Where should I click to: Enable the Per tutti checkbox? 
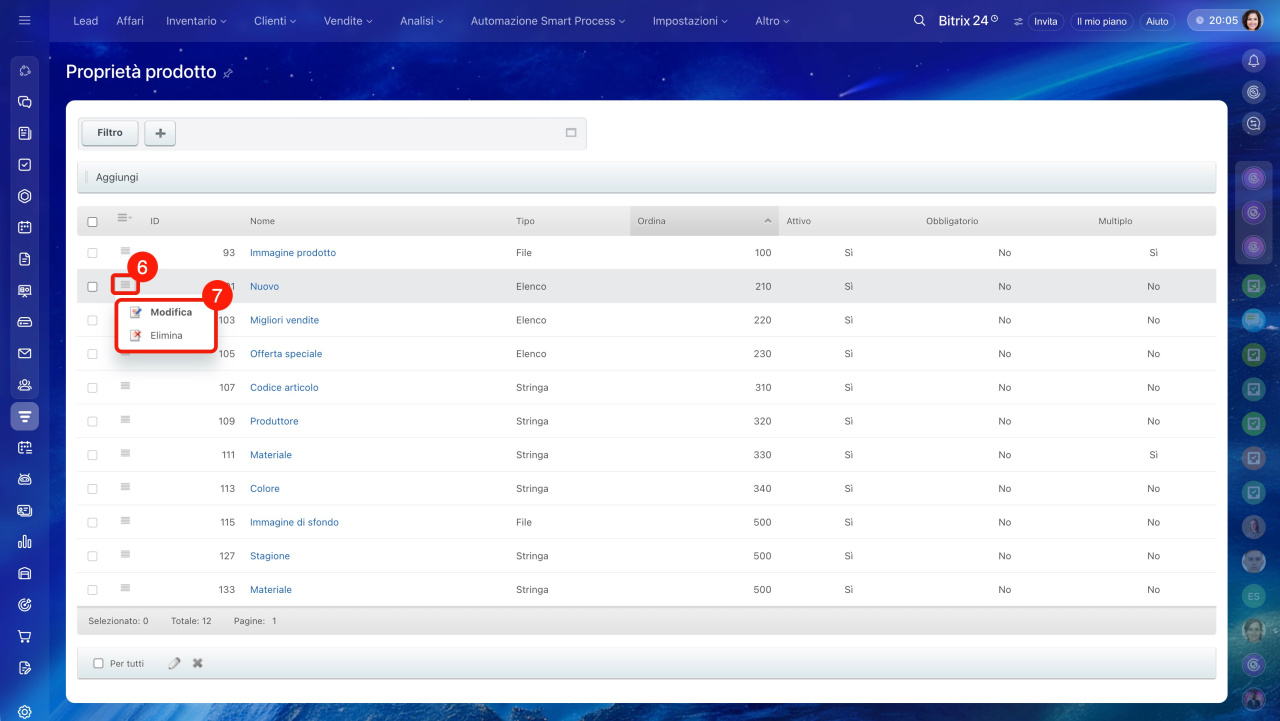click(x=98, y=663)
